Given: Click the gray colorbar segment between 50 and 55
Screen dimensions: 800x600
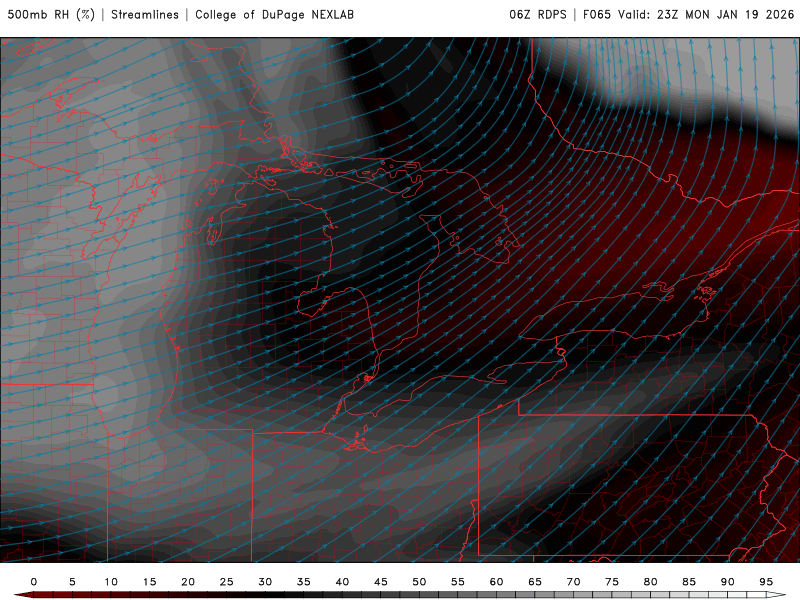Looking at the screenshot, I should pyautogui.click(x=438, y=595).
